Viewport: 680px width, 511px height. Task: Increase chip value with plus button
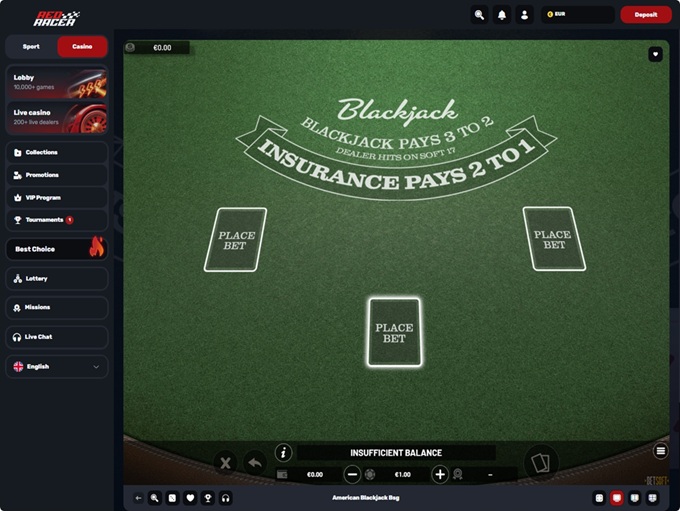point(440,475)
